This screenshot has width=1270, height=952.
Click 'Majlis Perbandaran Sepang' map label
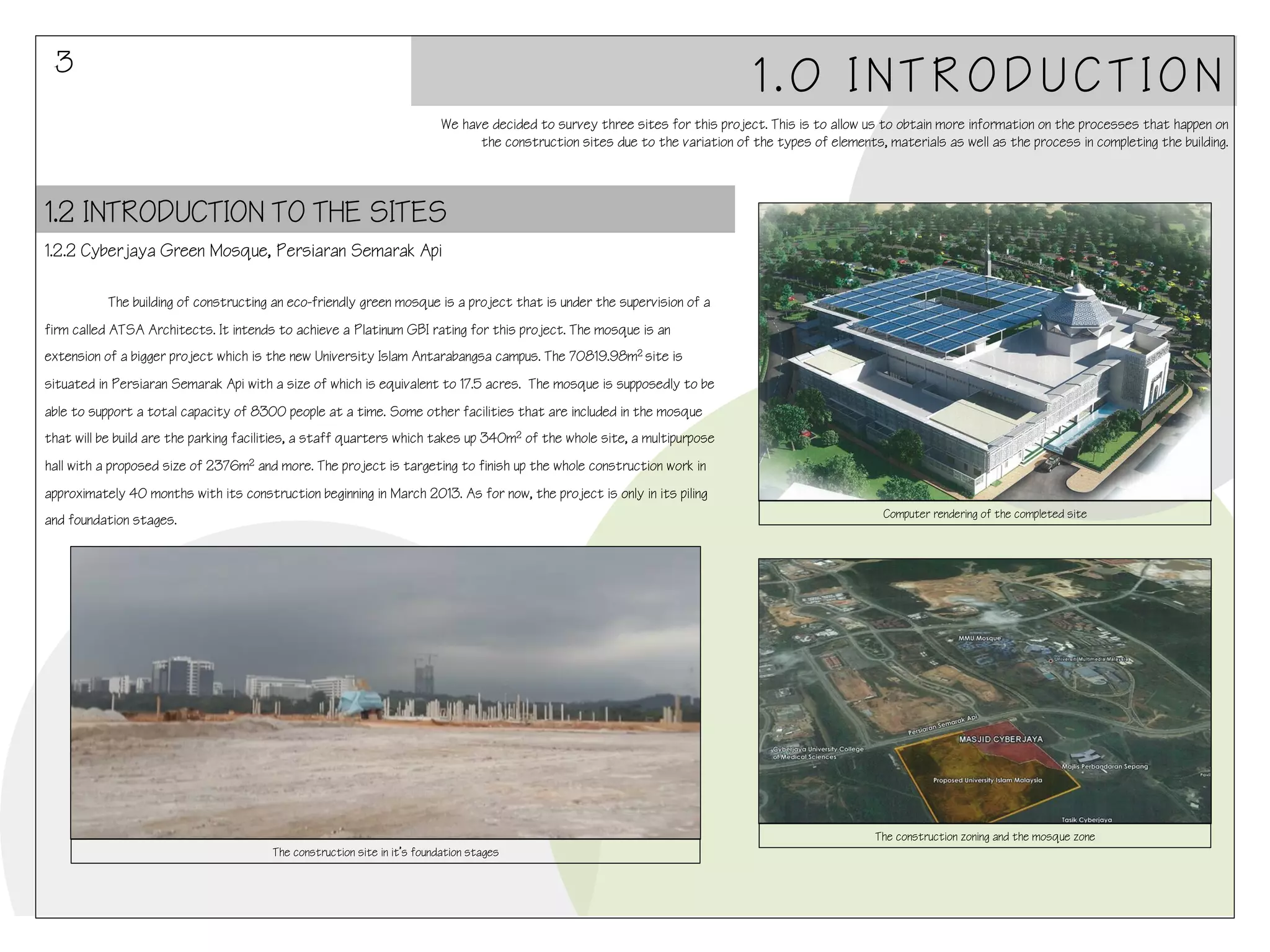click(1105, 767)
